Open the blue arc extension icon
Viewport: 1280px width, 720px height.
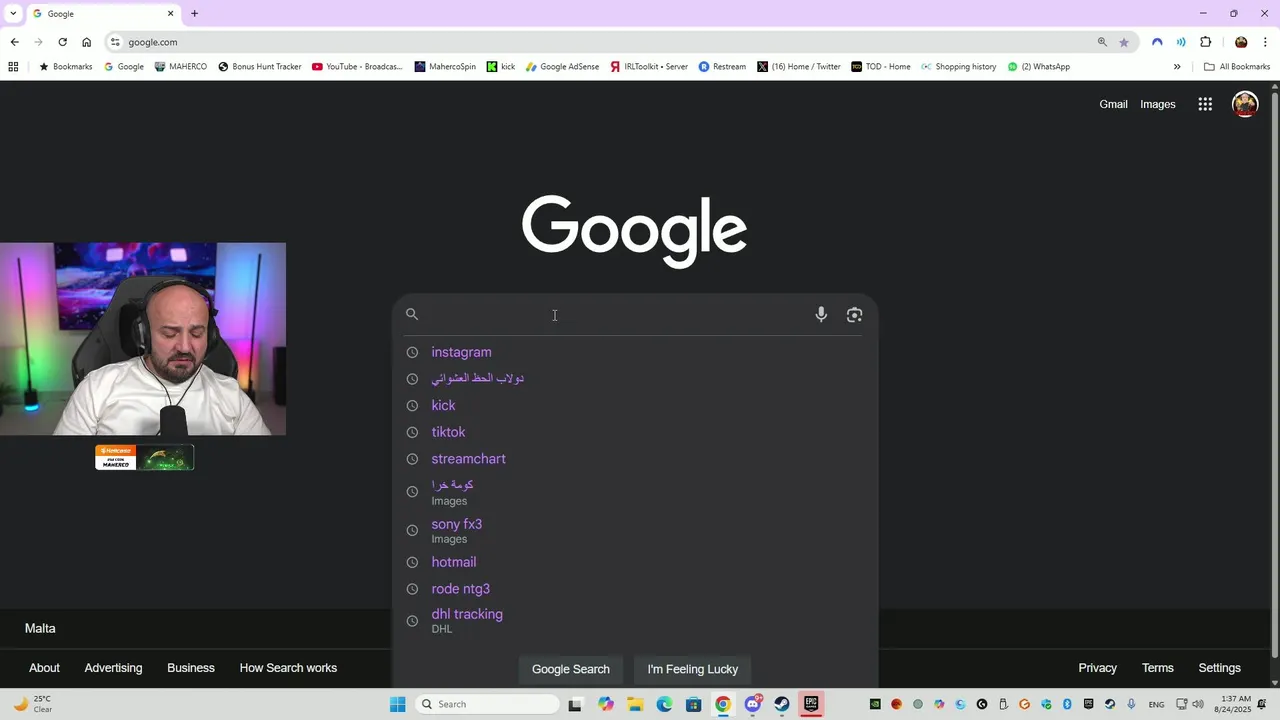[1157, 42]
